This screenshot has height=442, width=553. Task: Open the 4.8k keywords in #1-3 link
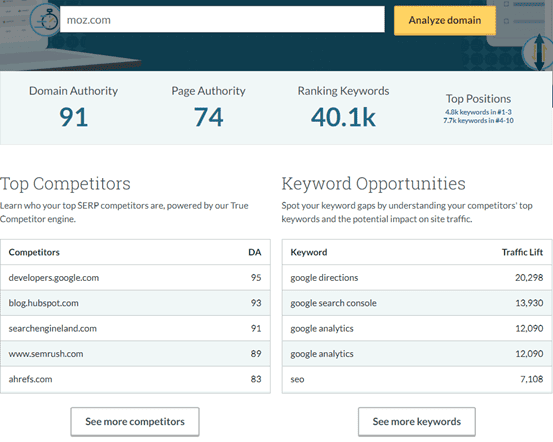coord(478,112)
